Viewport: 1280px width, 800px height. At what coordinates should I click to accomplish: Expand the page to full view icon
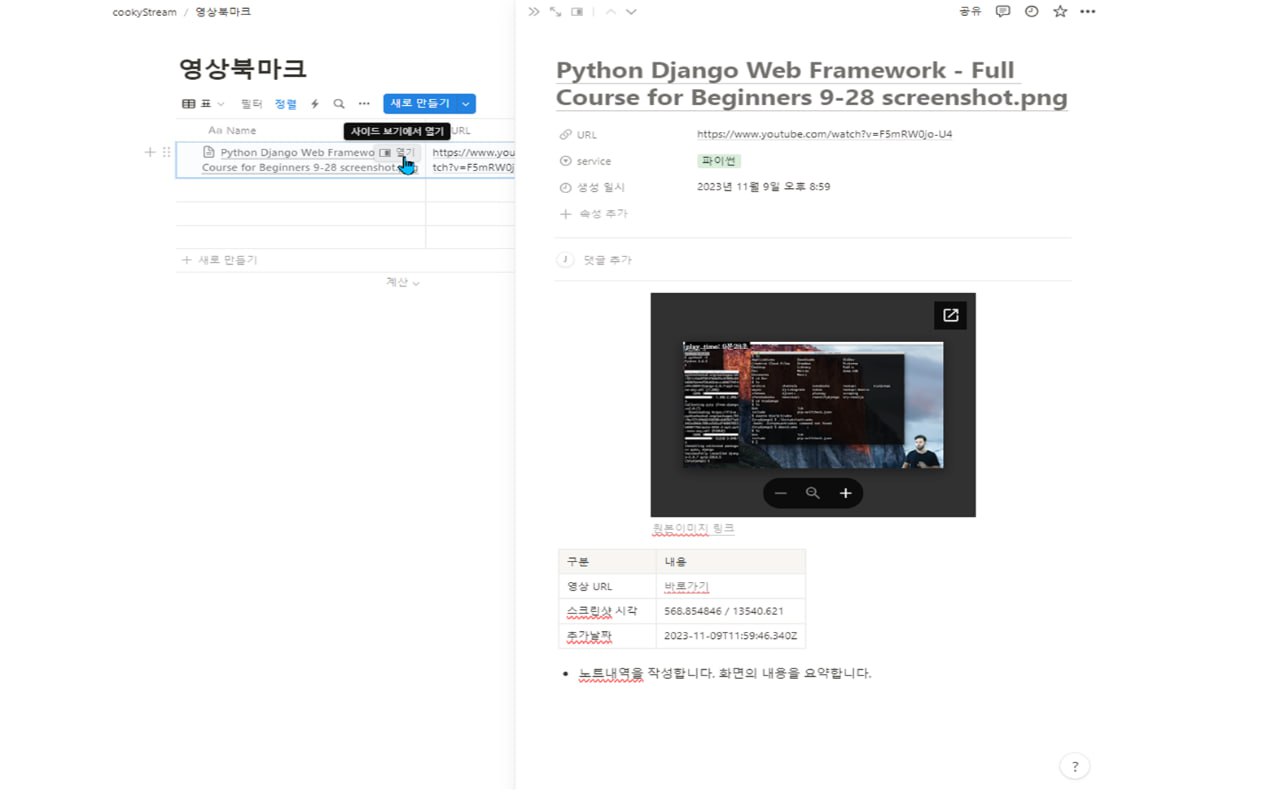pos(555,11)
